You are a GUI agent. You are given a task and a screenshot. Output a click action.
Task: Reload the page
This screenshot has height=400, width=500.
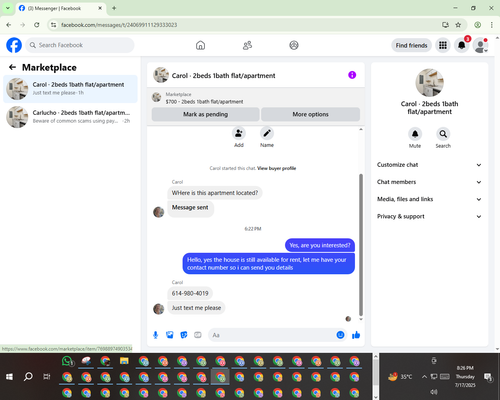pyautogui.click(x=37, y=25)
